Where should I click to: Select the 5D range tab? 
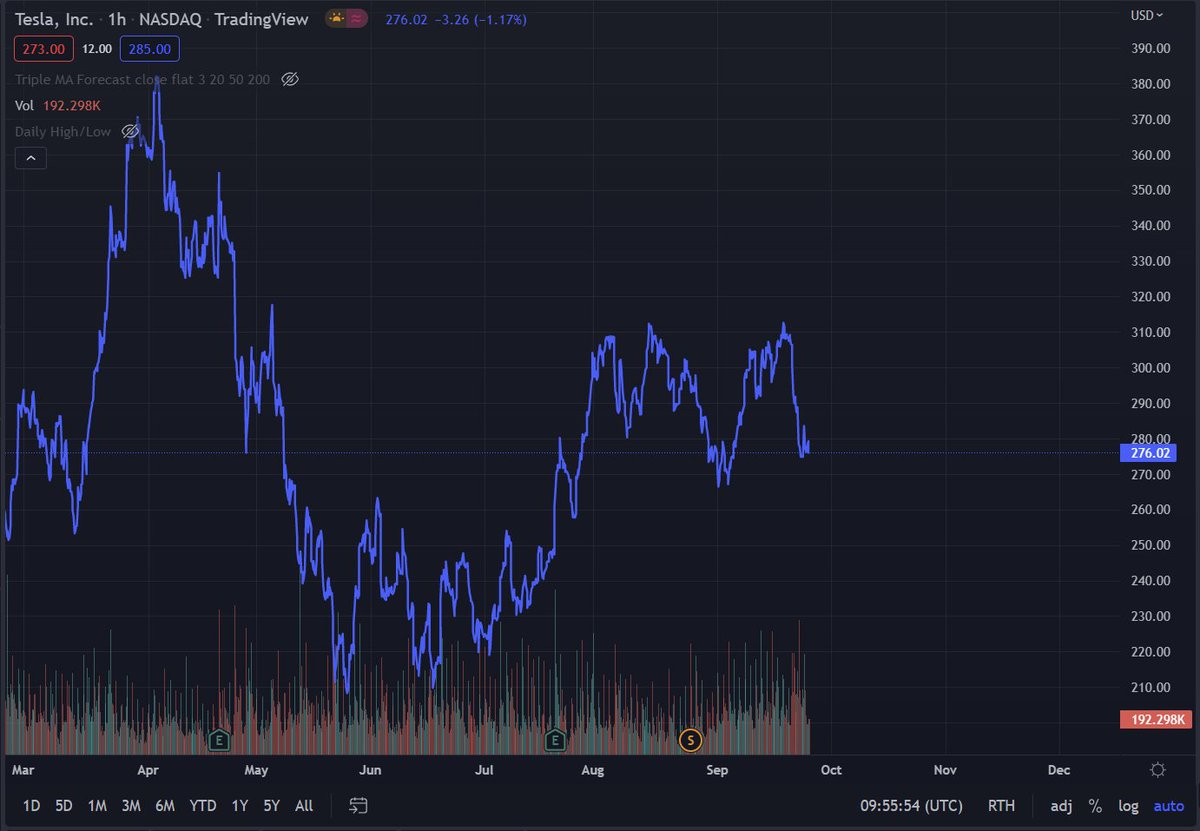tap(64, 806)
